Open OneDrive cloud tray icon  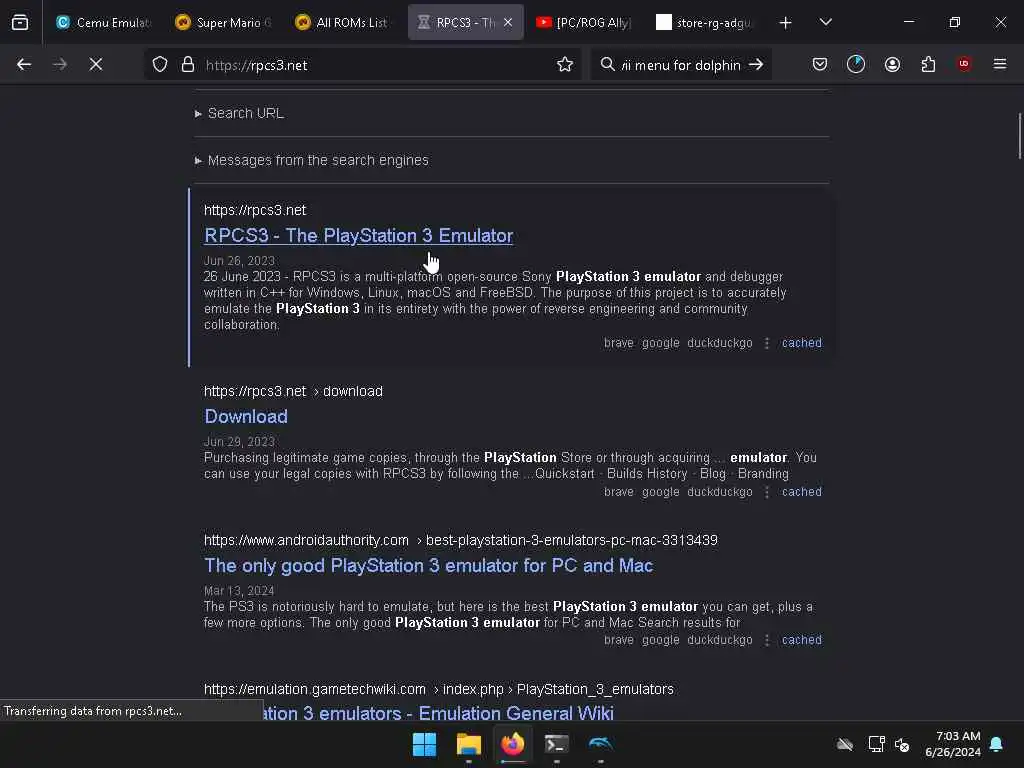[x=845, y=744]
